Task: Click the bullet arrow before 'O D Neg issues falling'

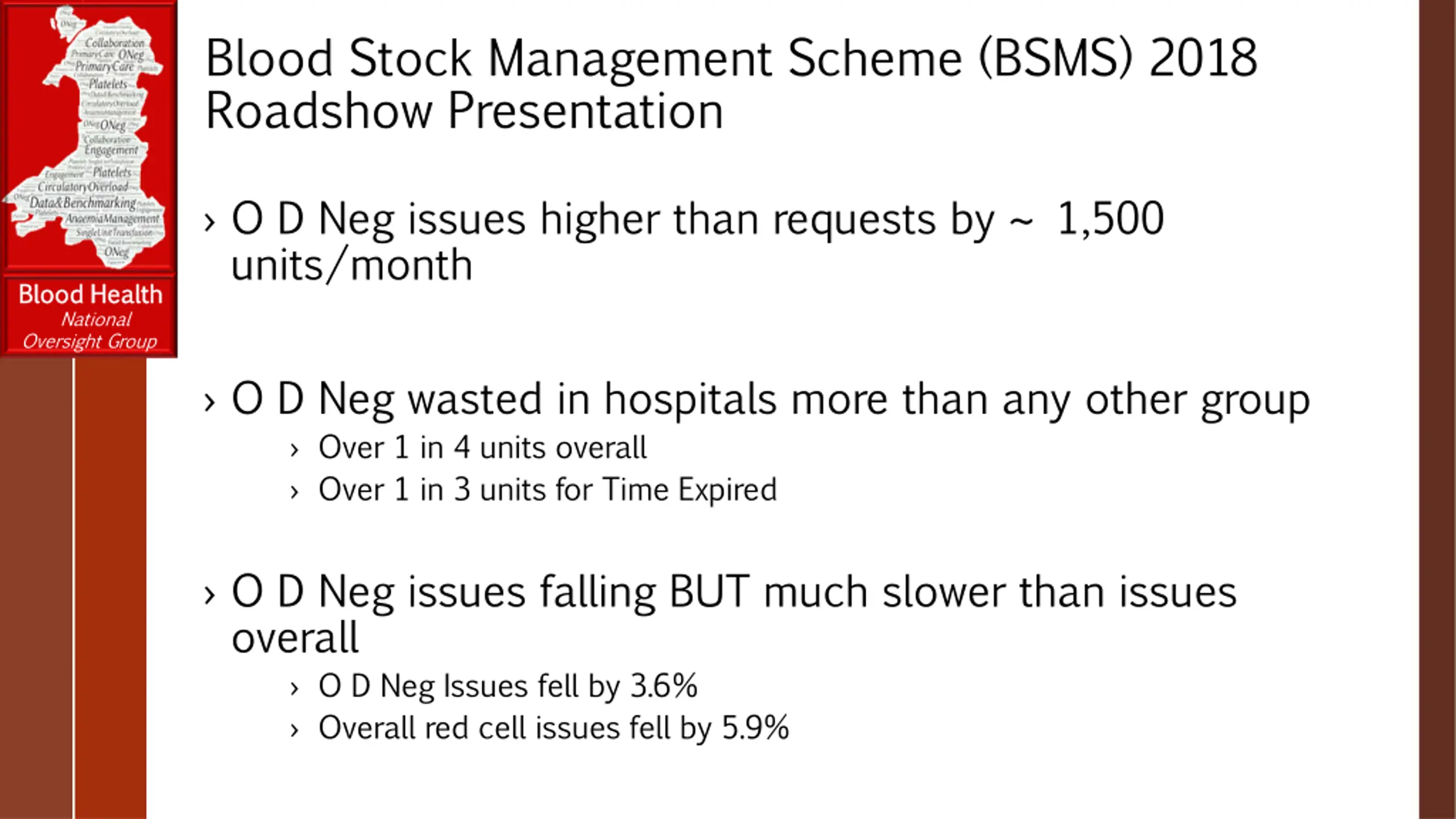Action: (x=209, y=595)
